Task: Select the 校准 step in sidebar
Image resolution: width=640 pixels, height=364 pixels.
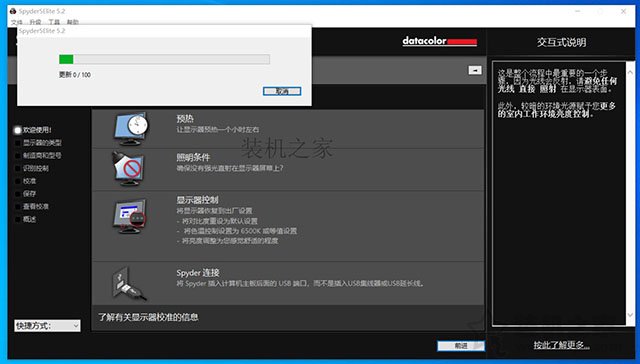Action: 26,181
